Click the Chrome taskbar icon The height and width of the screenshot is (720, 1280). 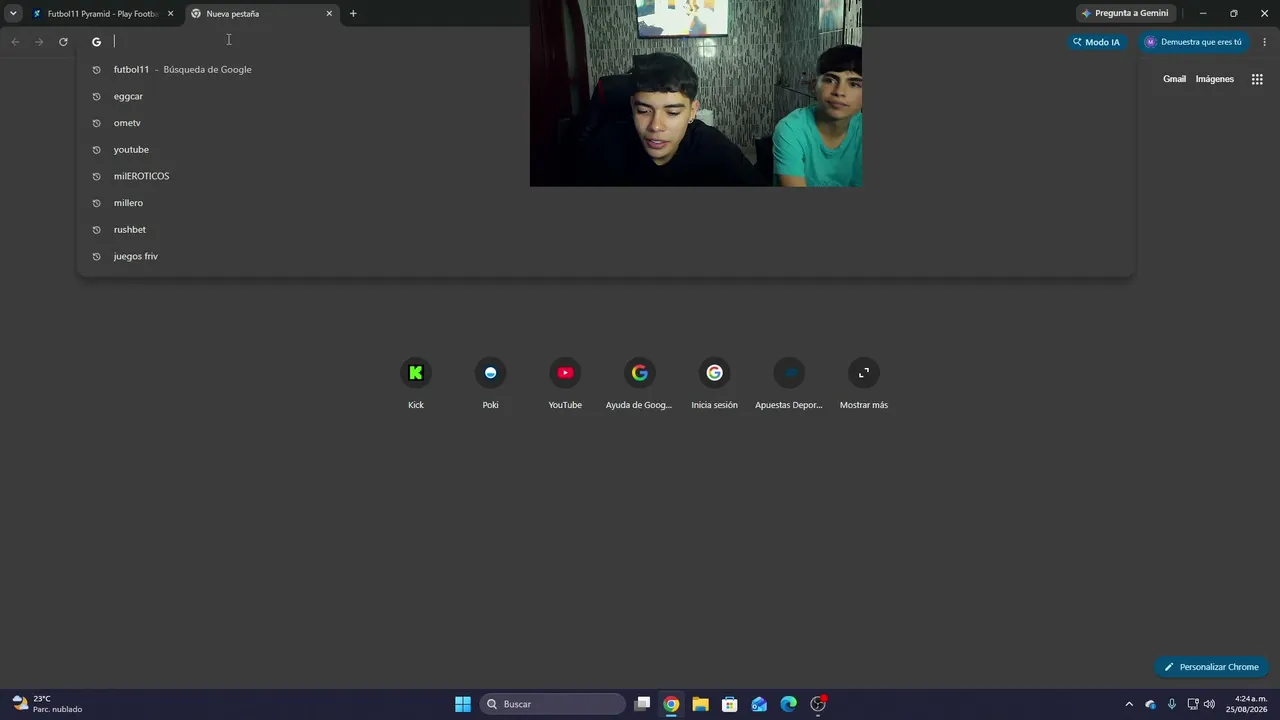pos(671,704)
